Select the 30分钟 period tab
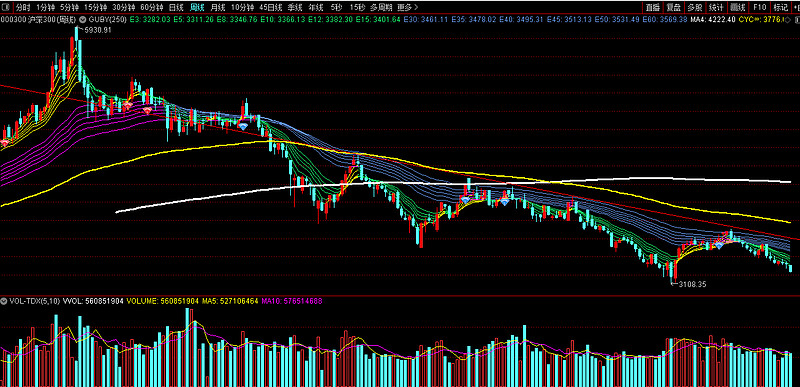 click(123, 7)
